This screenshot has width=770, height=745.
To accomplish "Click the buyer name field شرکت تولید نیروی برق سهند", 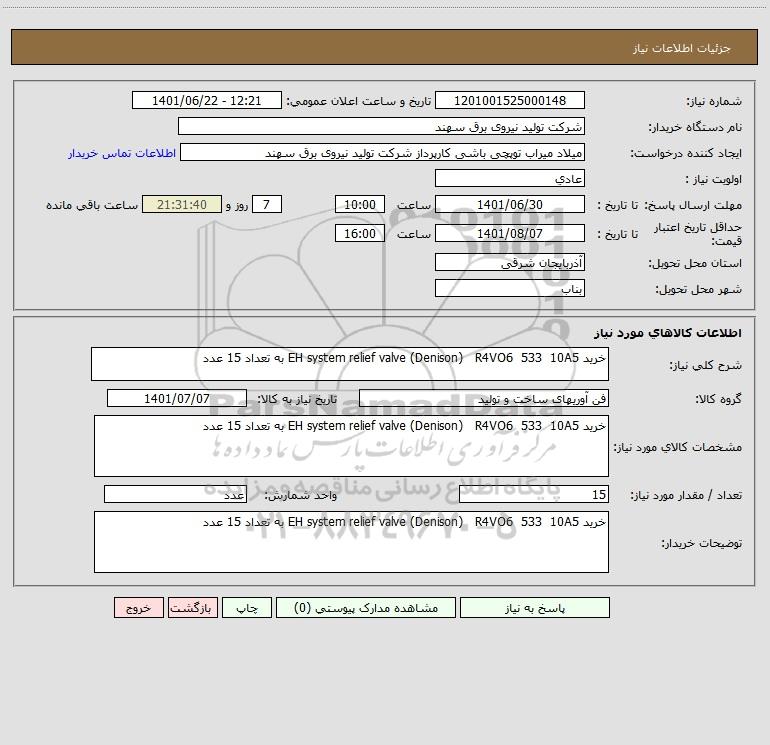I will pos(381,126).
